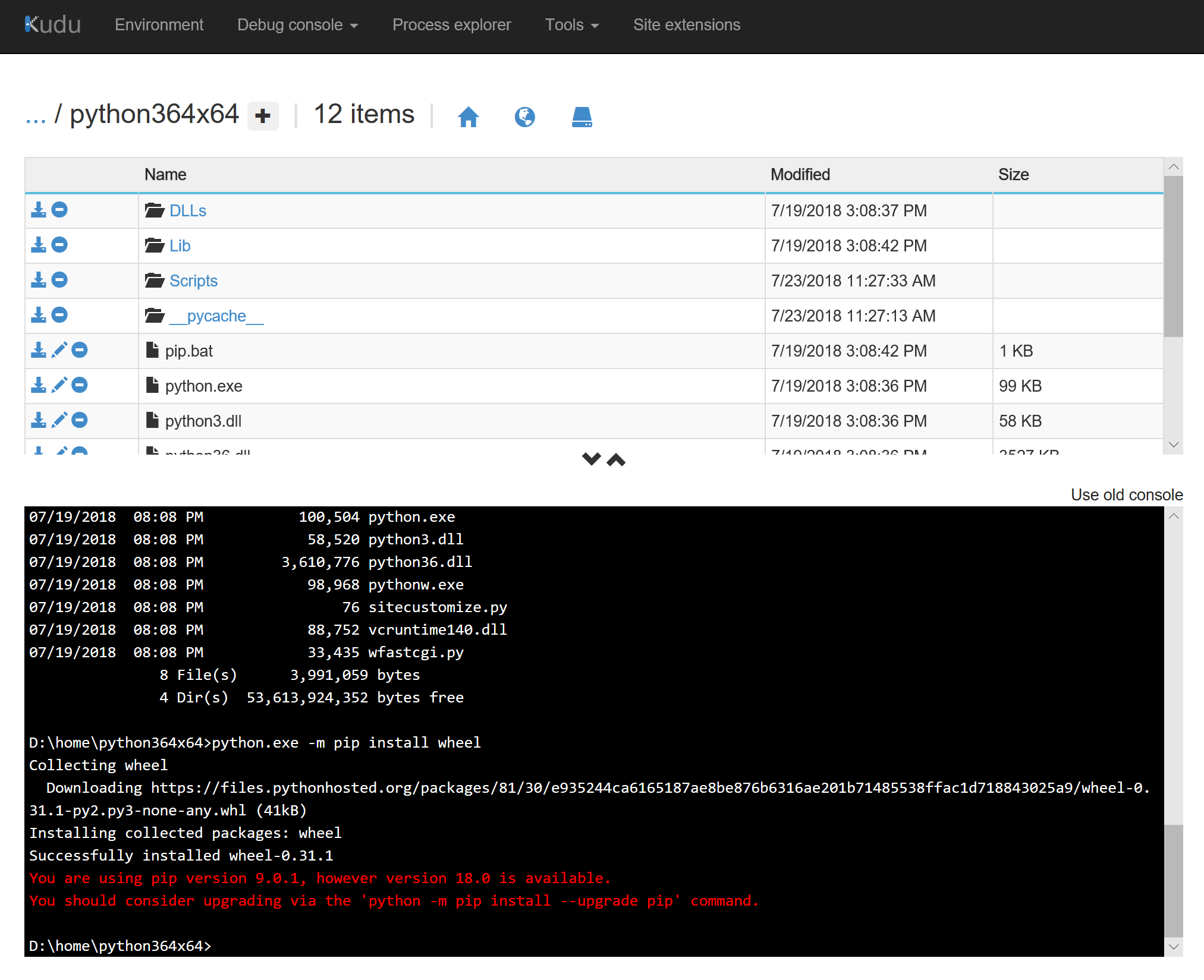Image resolution: width=1204 pixels, height=980 pixels.
Task: Download python.exe
Action: click(38, 385)
